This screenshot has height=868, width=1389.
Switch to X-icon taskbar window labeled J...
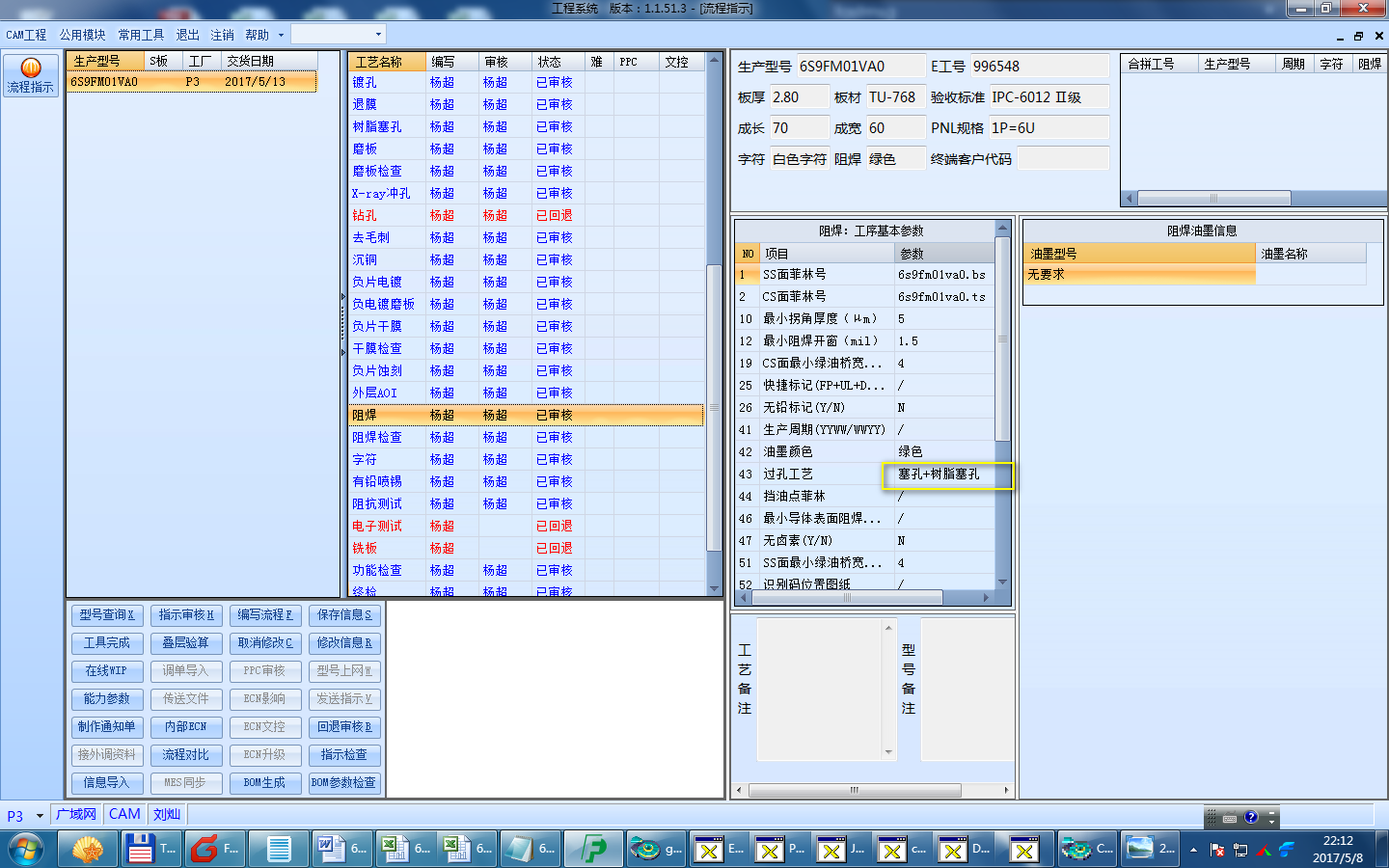click(841, 849)
